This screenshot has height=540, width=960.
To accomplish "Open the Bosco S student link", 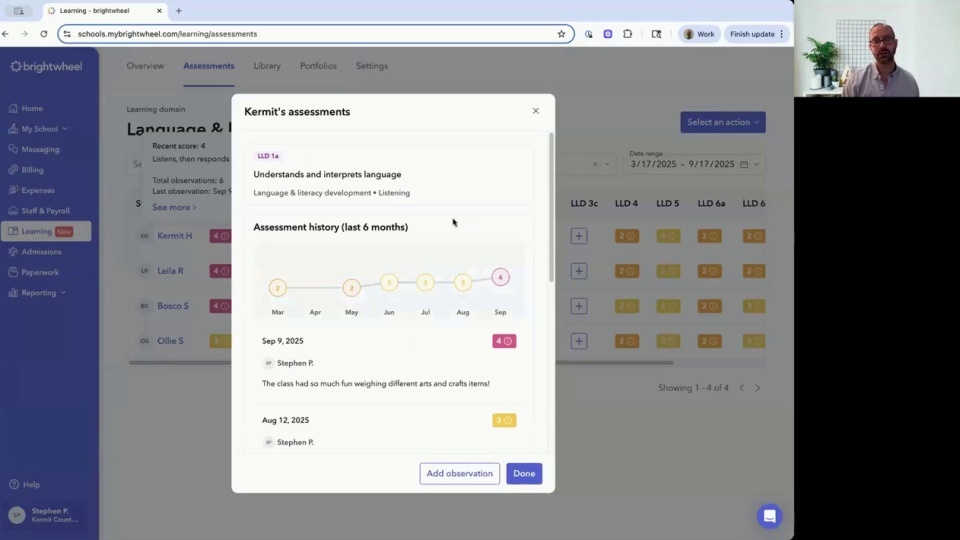I will tap(173, 306).
